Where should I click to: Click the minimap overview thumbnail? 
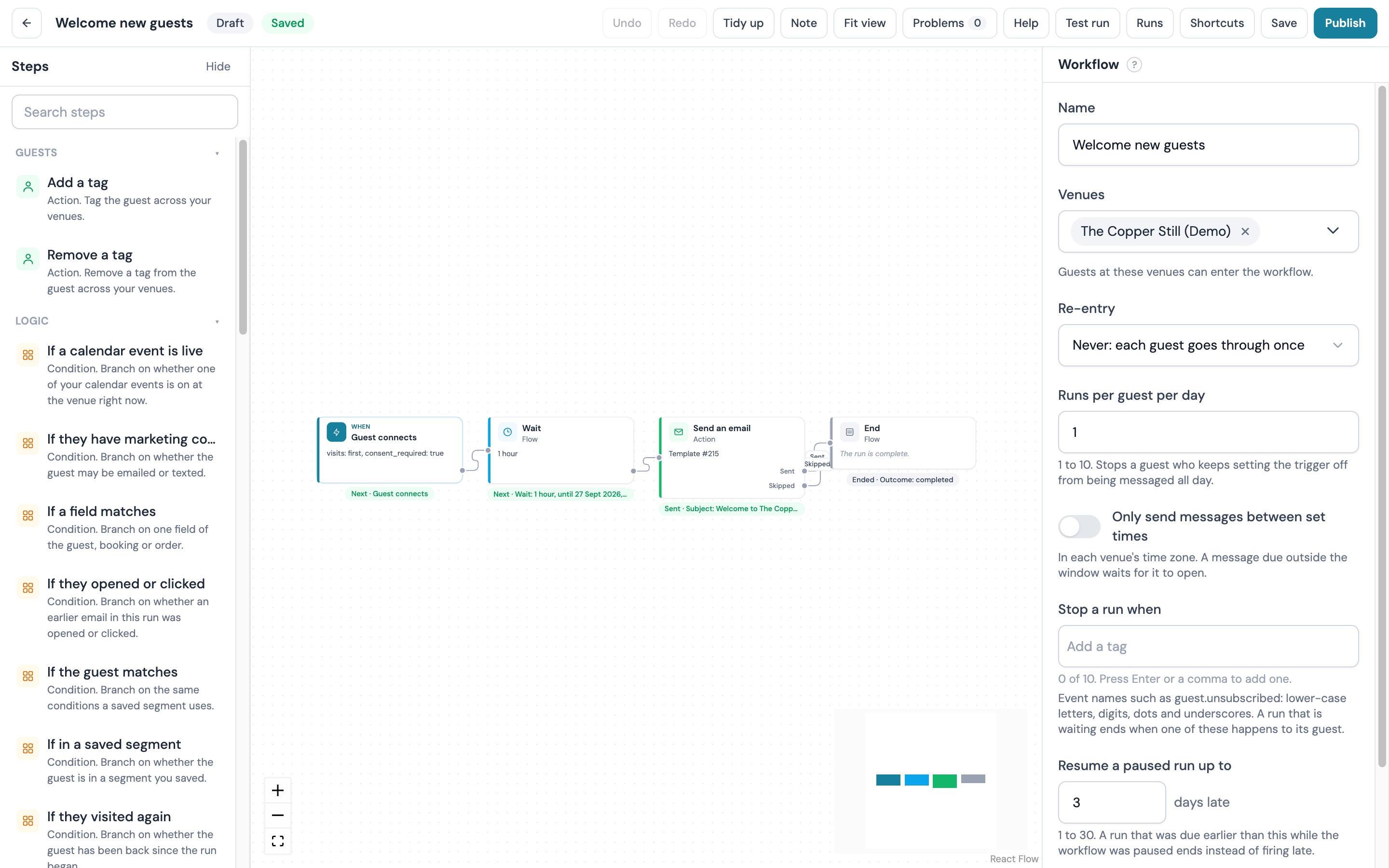tap(930, 781)
